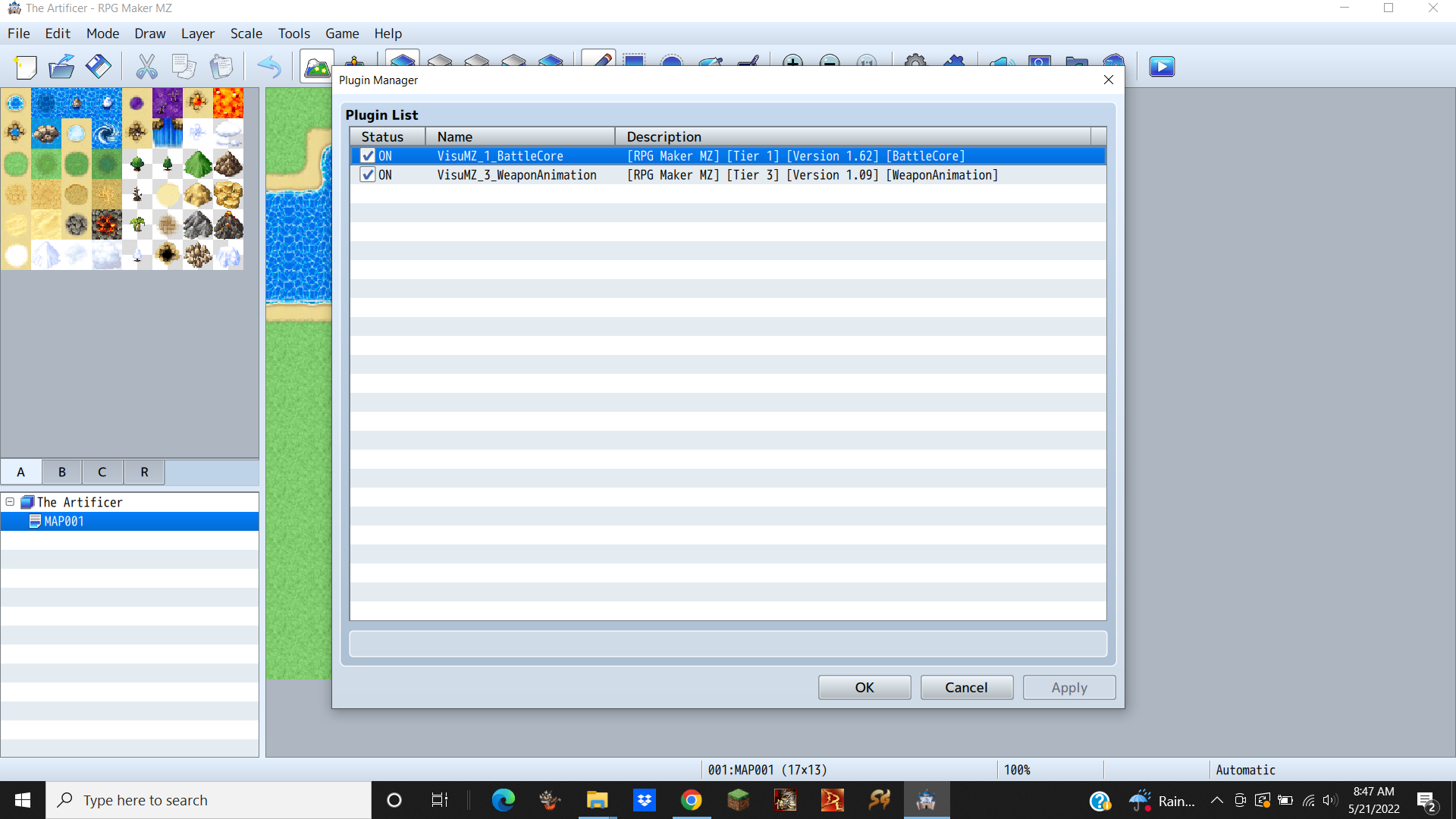The image size is (1456, 819).
Task: Show hidden system tray icons chevron
Action: click(1216, 800)
